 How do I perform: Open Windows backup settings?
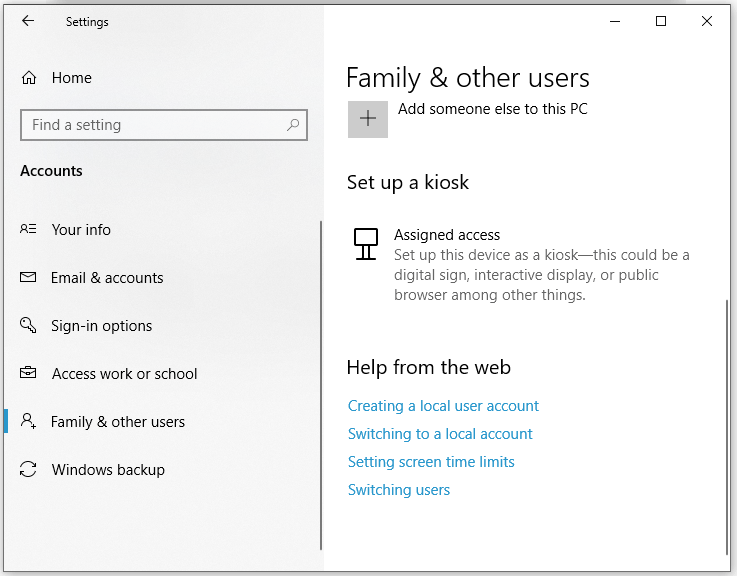pos(108,469)
